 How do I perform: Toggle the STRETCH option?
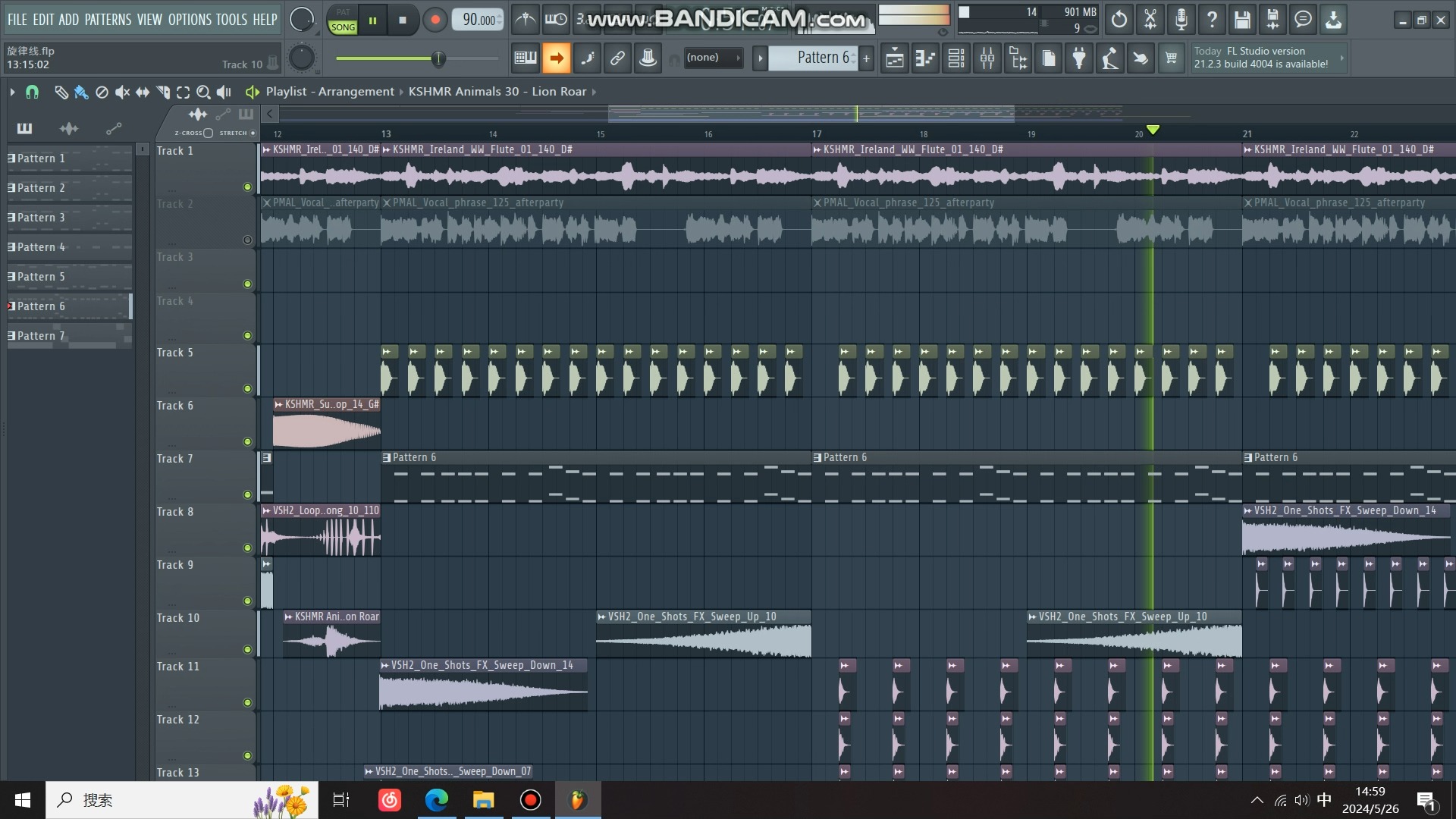point(253,133)
